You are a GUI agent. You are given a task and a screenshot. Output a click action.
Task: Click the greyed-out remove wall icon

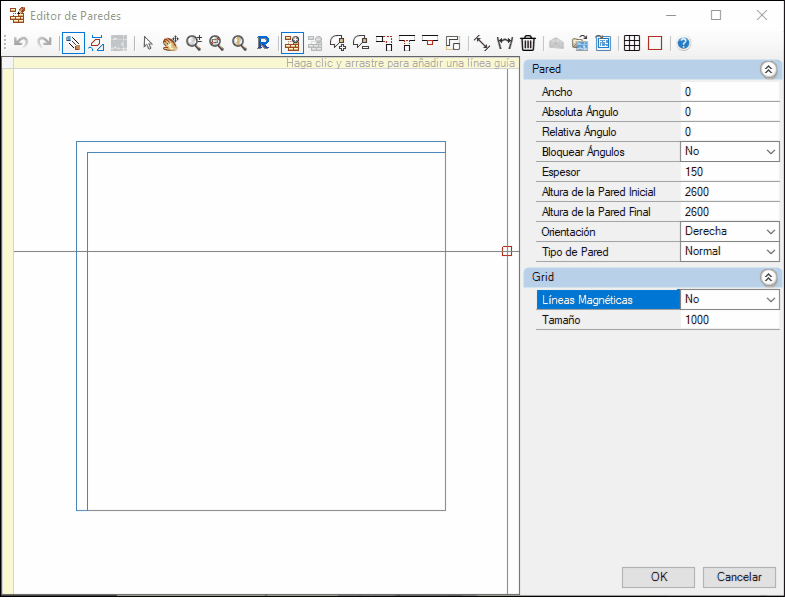click(315, 43)
